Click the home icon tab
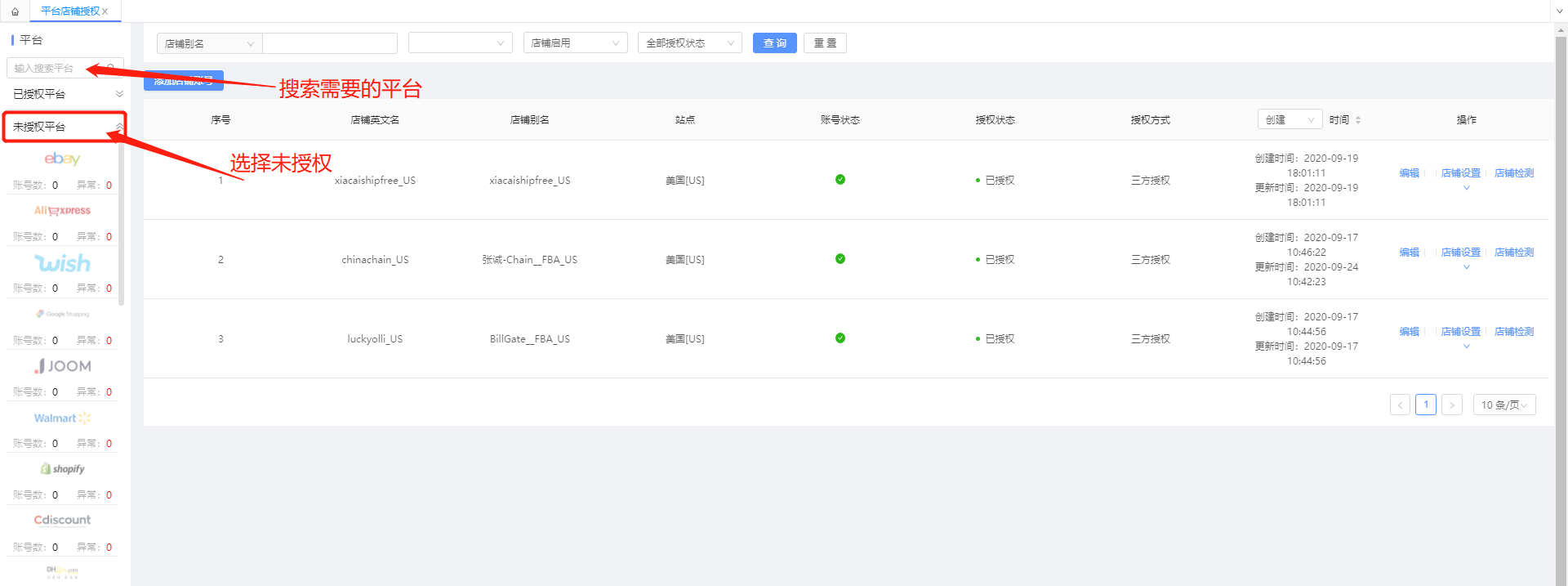This screenshot has height=586, width=1568. (15, 11)
